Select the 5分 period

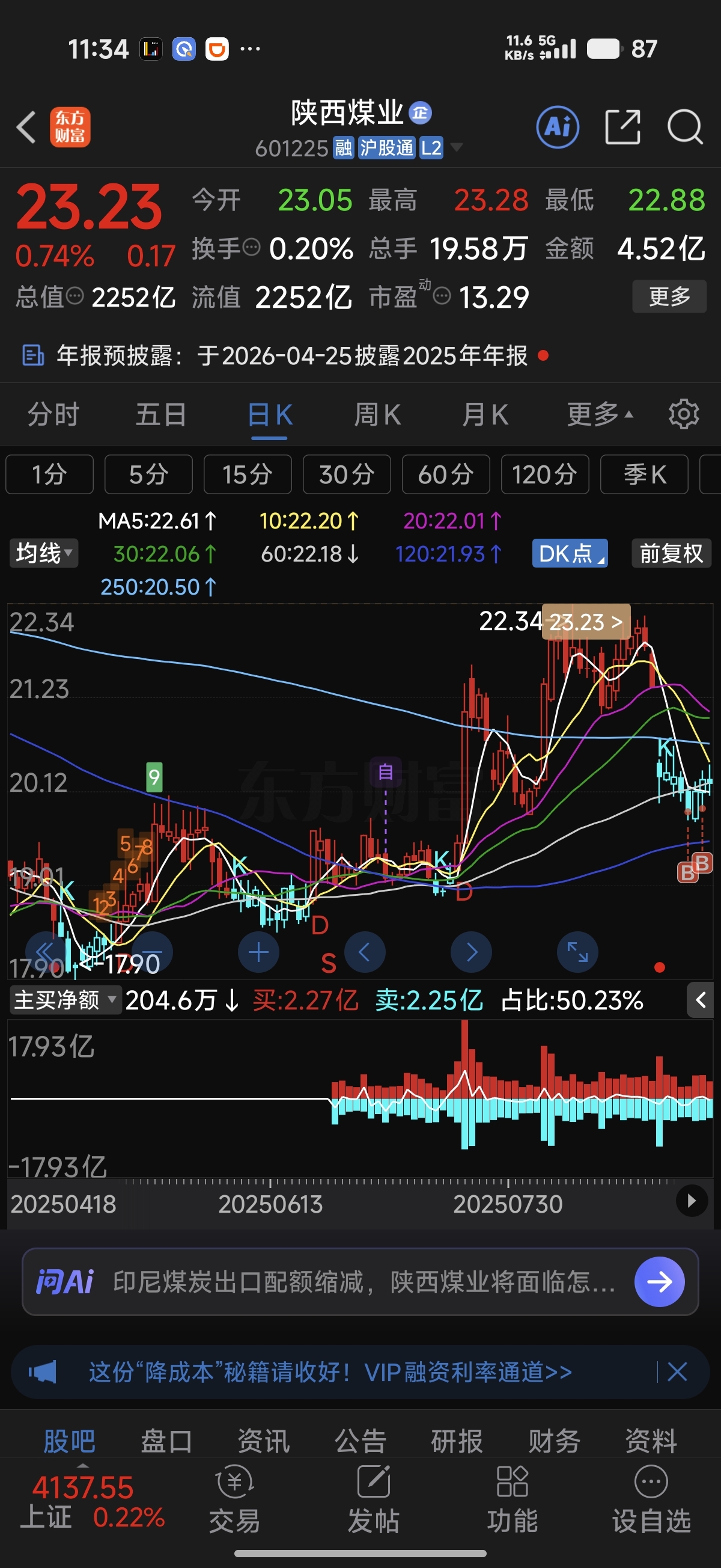click(148, 474)
